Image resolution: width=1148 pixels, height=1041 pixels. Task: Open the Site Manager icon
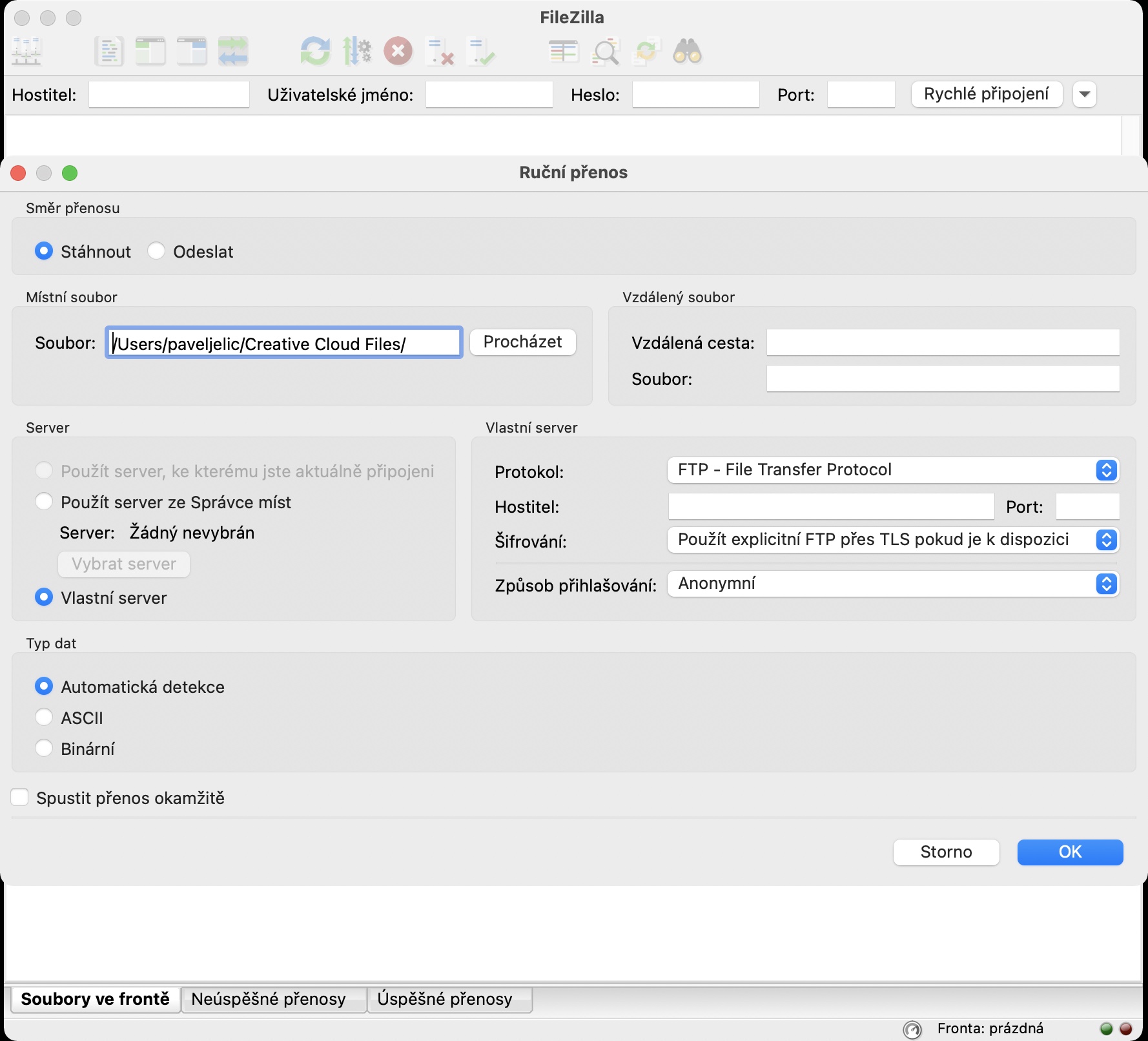[x=27, y=51]
